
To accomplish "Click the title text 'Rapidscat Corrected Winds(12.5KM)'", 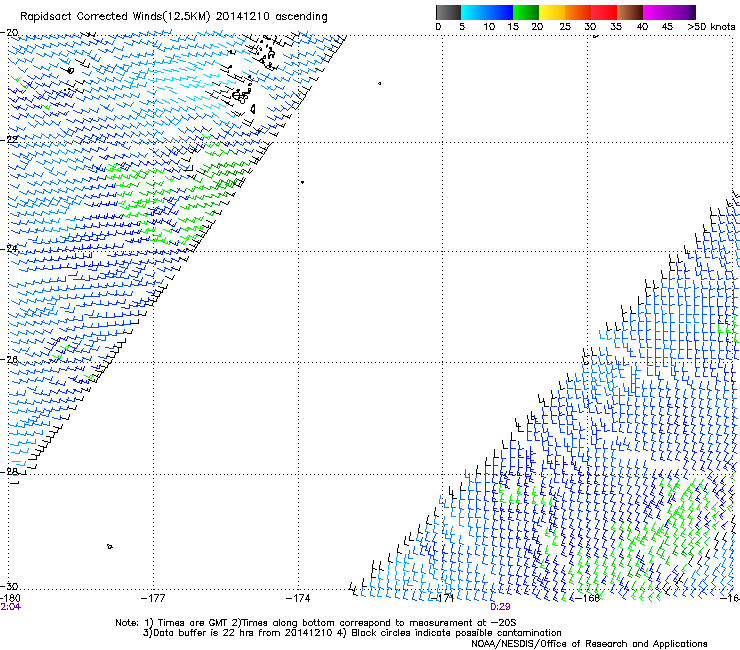I will [x=115, y=17].
